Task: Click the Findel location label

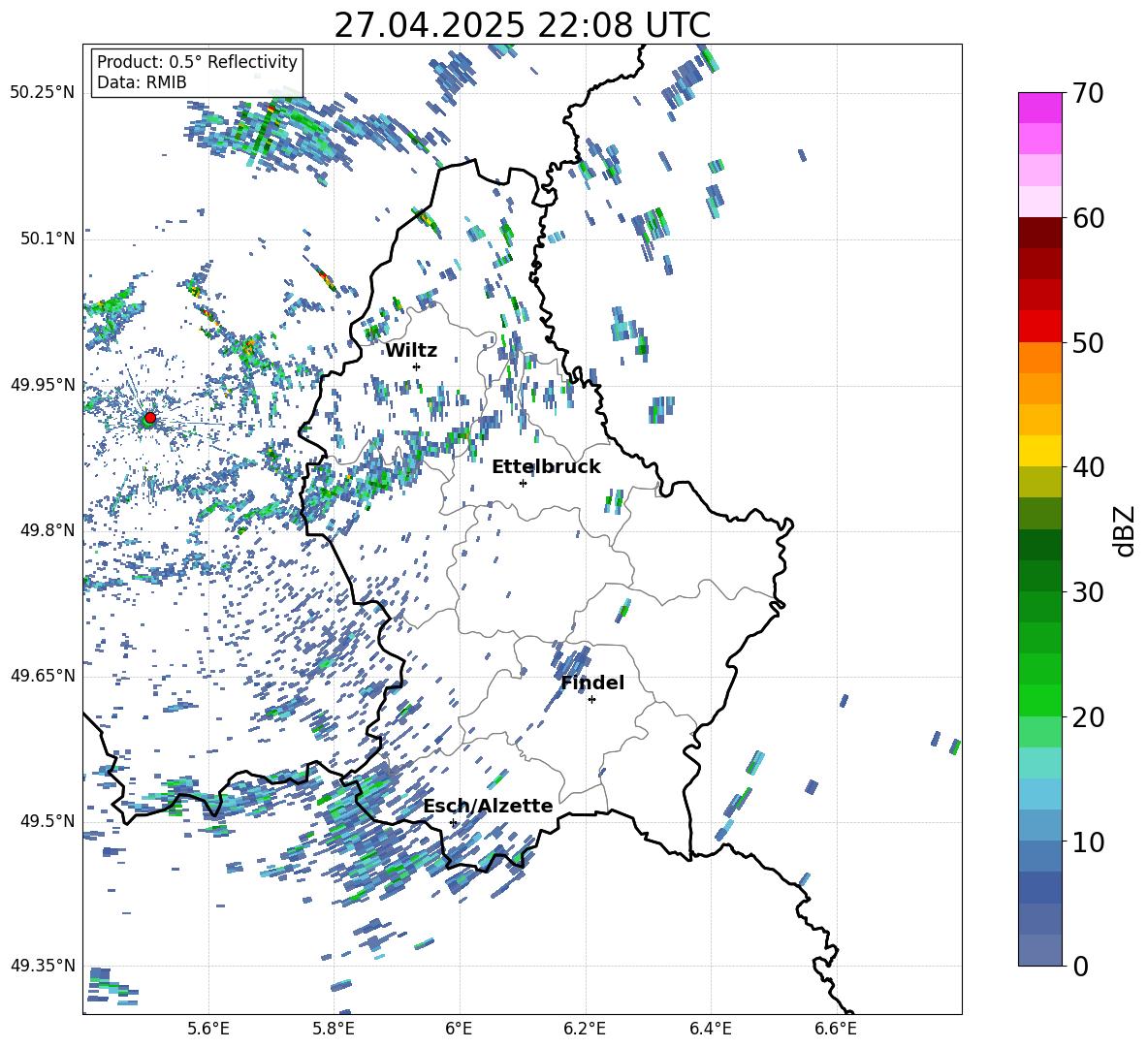Action: point(592,683)
